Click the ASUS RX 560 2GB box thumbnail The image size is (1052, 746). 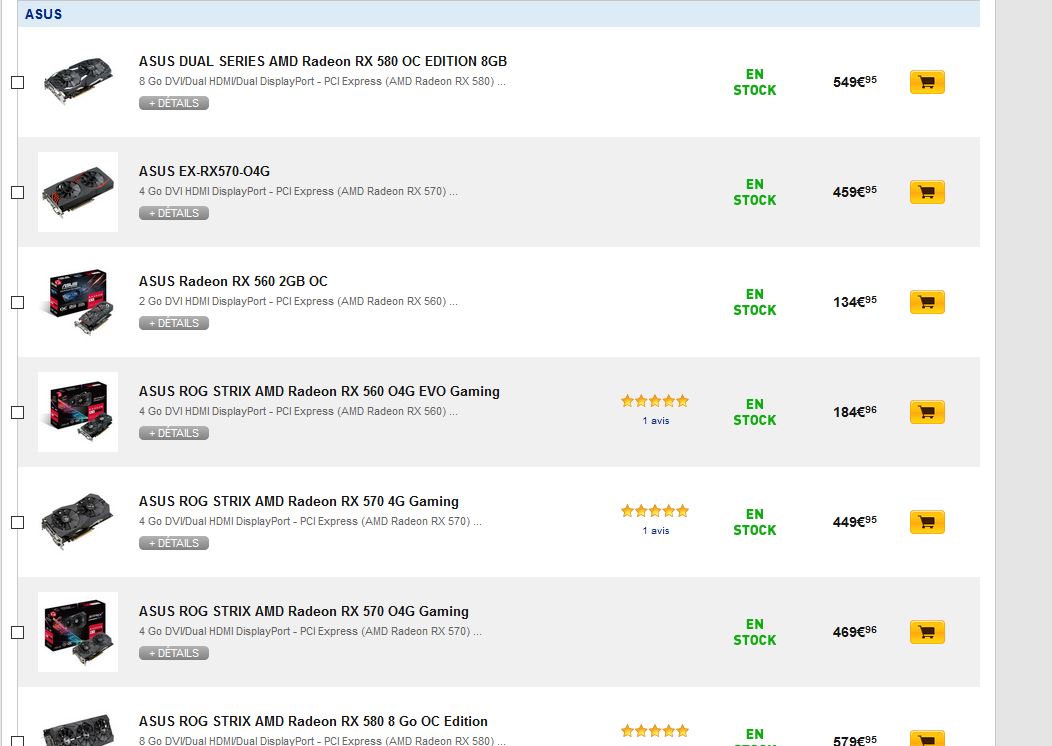(78, 301)
